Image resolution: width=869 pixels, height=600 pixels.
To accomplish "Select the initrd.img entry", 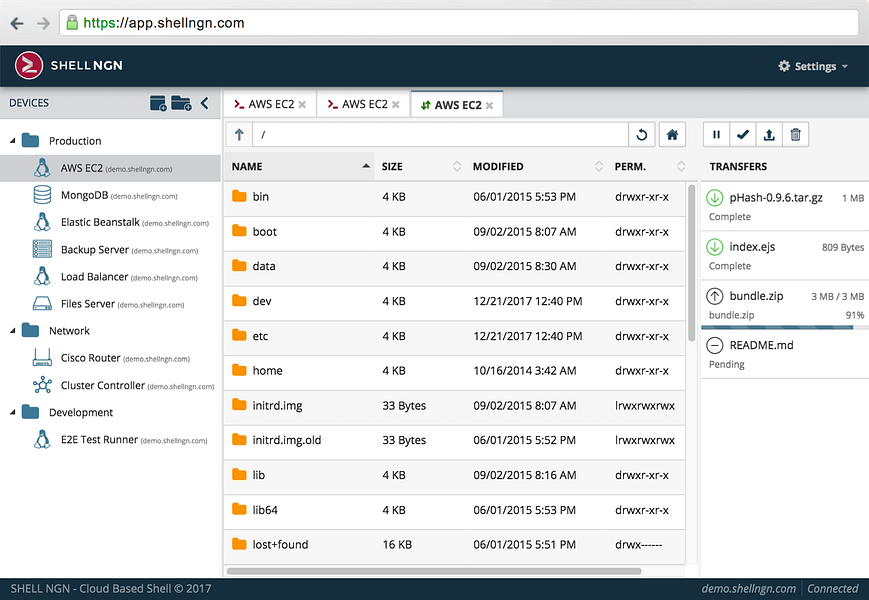I will click(454, 406).
